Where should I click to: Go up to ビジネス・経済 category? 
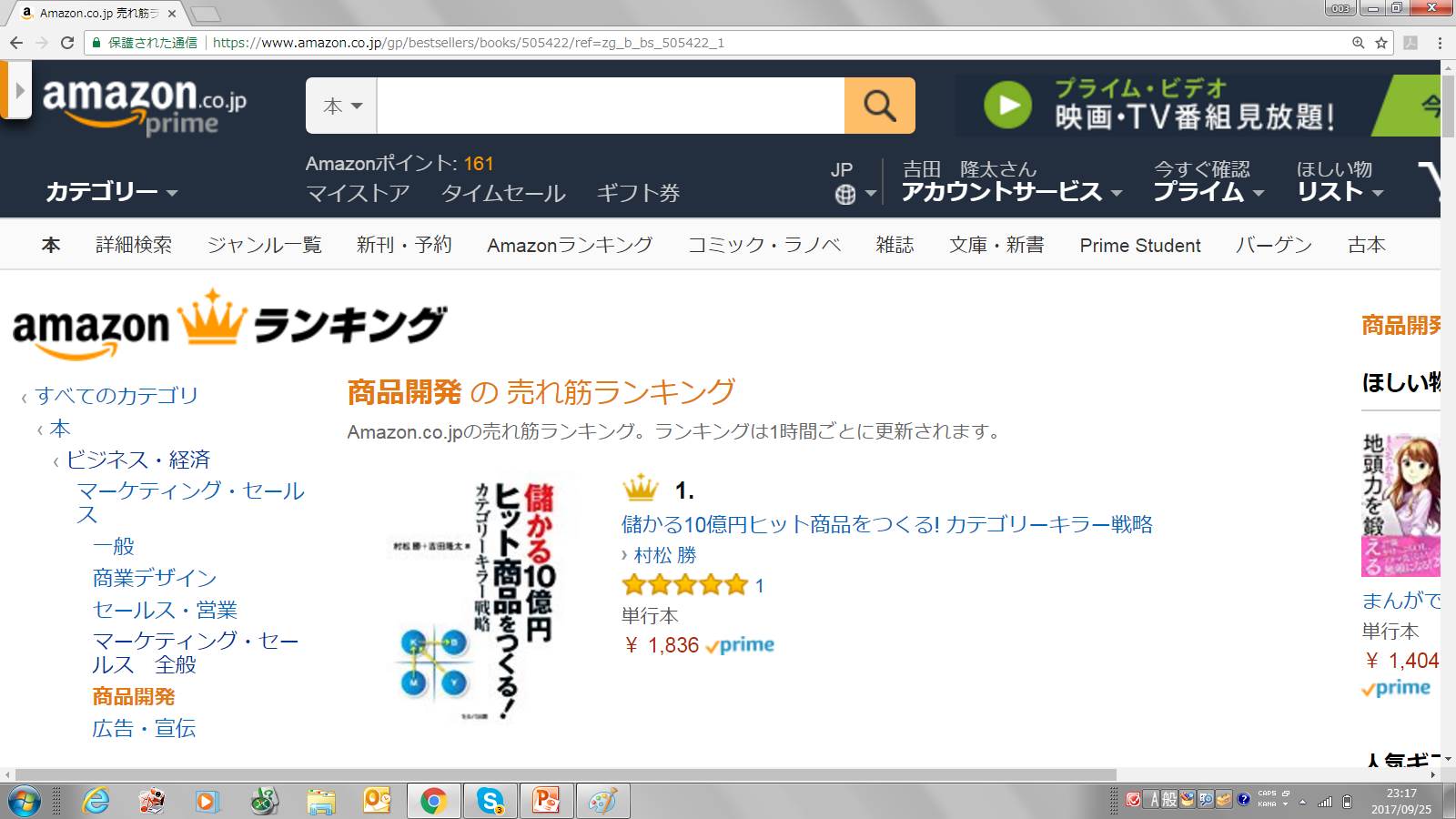138,460
